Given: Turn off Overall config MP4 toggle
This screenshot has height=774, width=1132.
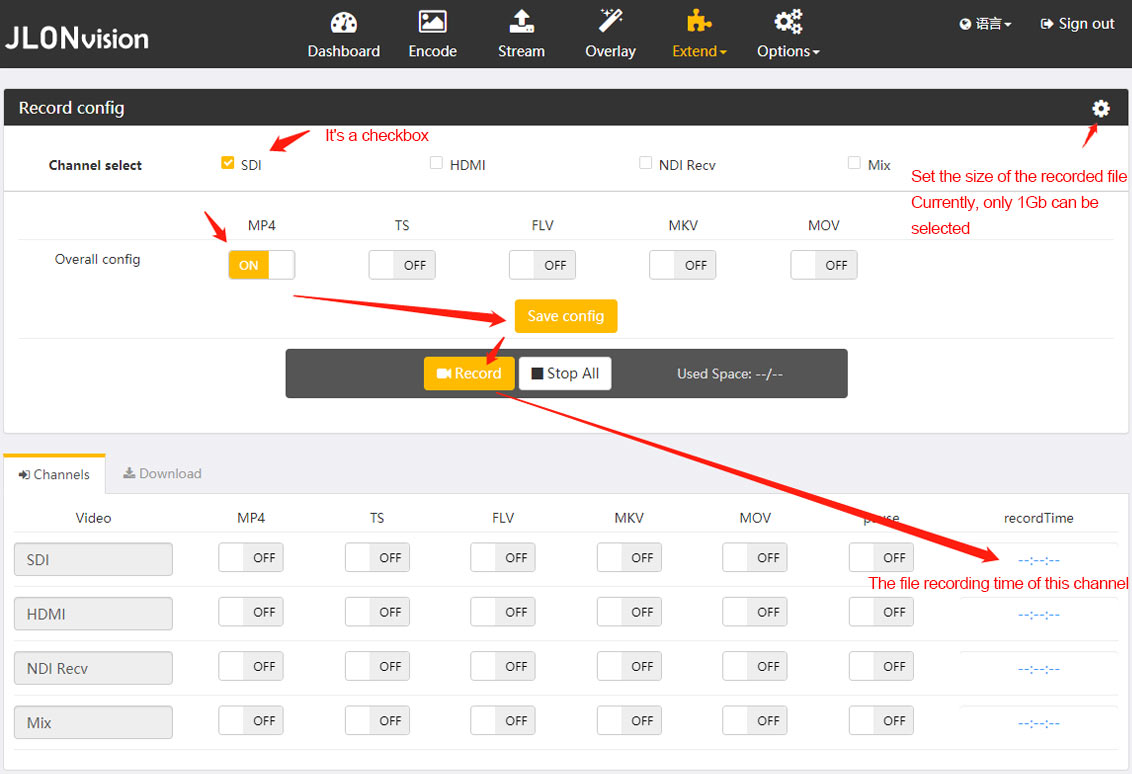Looking at the screenshot, I should click(x=261, y=265).
